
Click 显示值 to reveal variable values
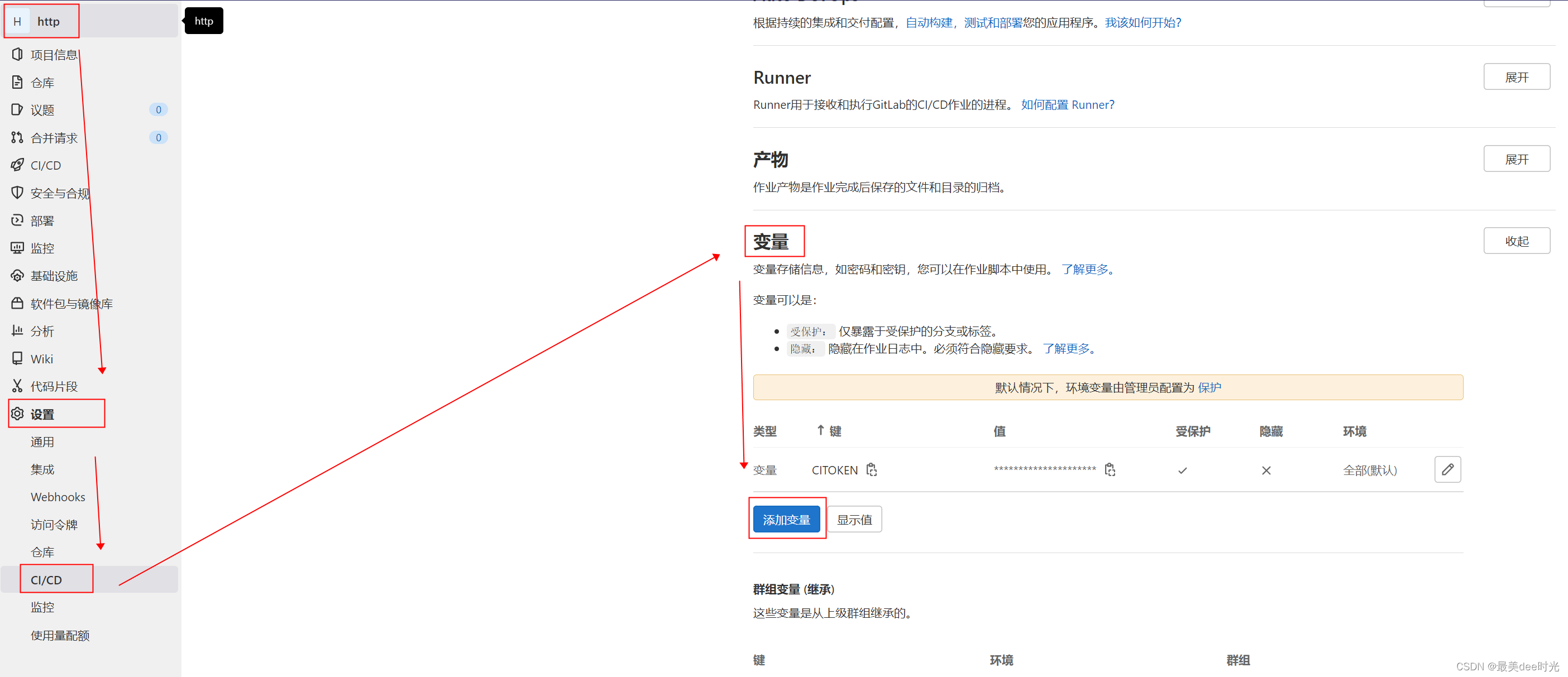coord(854,520)
